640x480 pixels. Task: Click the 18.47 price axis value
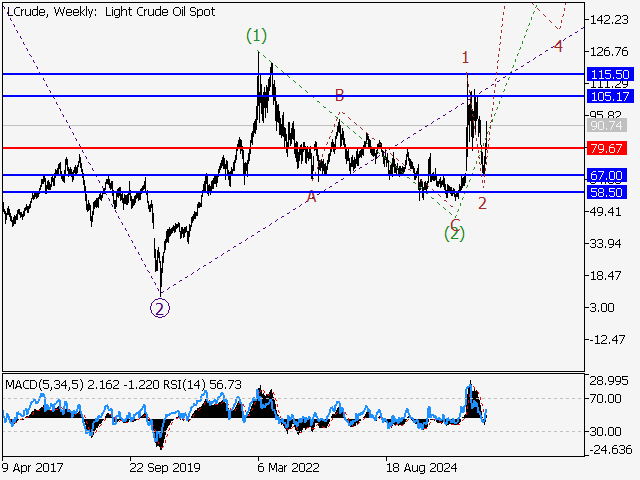click(606, 276)
